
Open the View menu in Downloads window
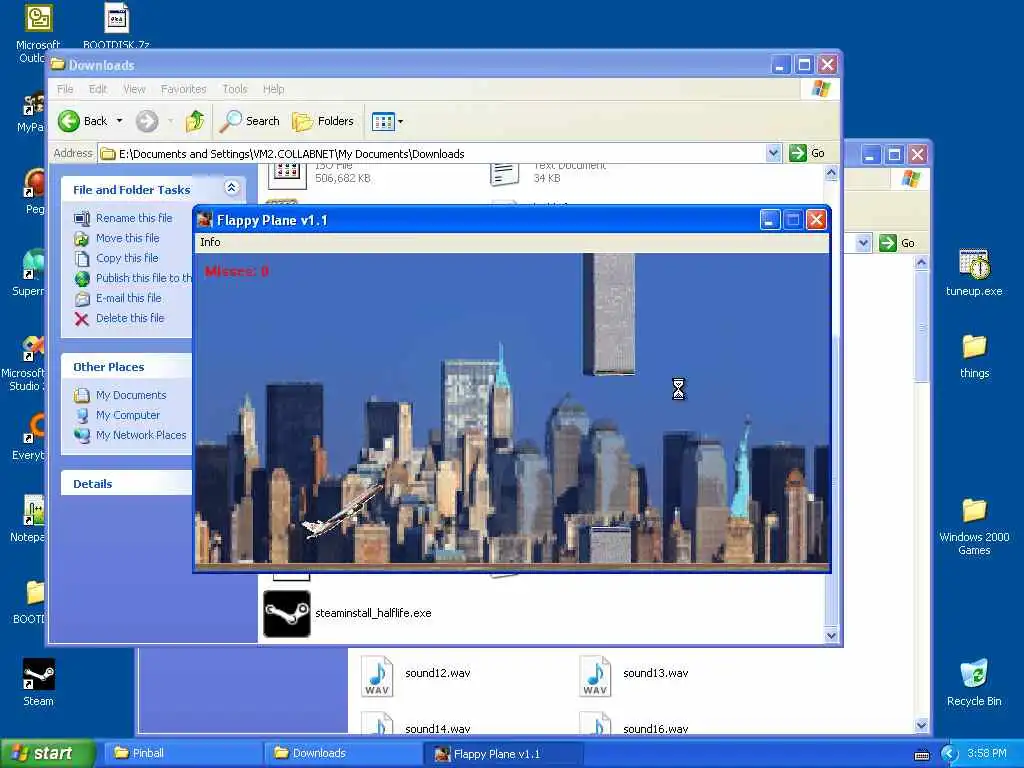(x=135, y=89)
